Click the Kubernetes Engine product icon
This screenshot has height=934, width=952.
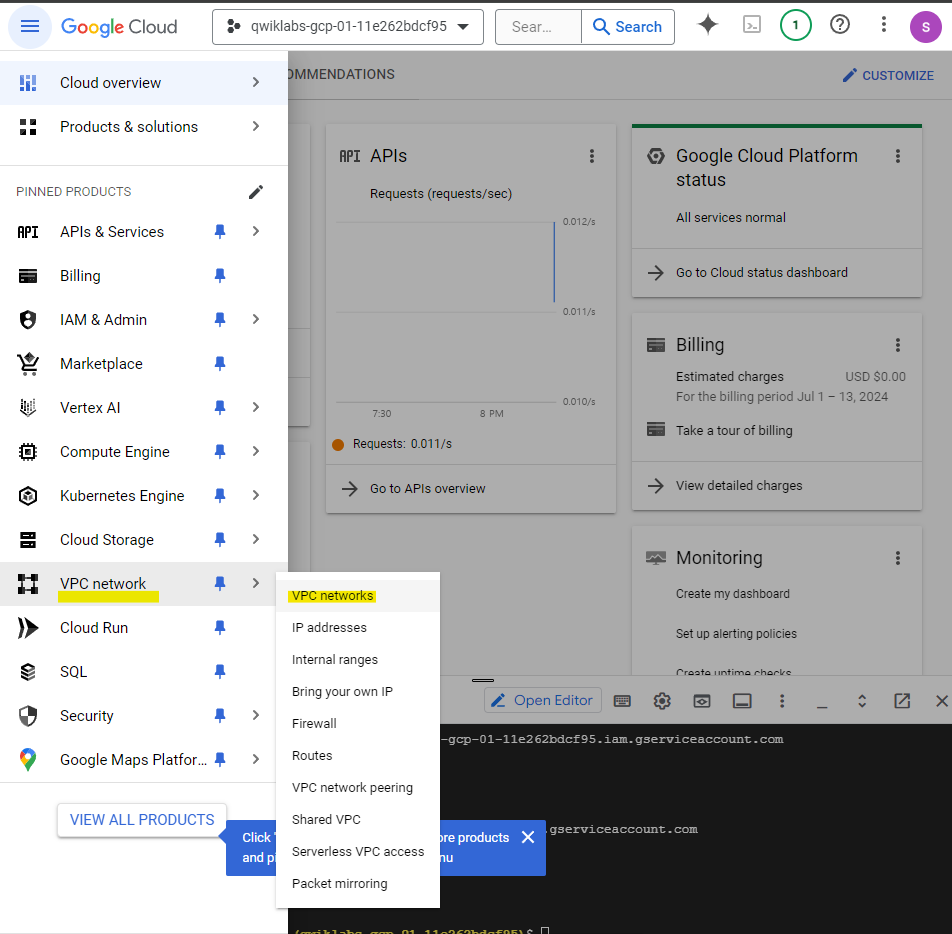point(28,496)
